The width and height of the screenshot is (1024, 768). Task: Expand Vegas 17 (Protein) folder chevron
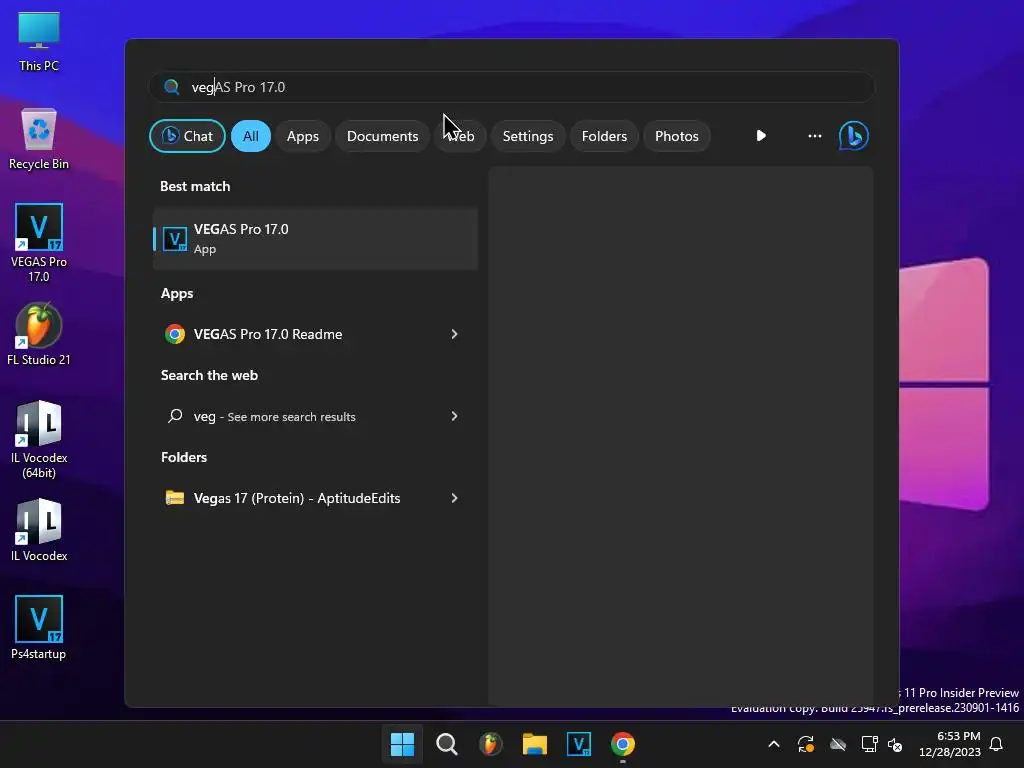455,498
